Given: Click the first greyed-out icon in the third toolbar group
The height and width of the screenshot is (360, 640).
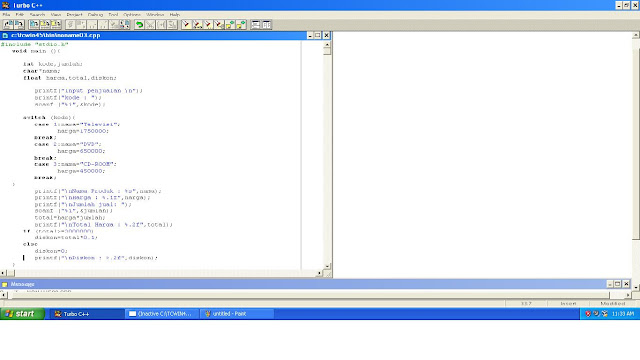Looking at the screenshot, I should [x=70, y=24].
